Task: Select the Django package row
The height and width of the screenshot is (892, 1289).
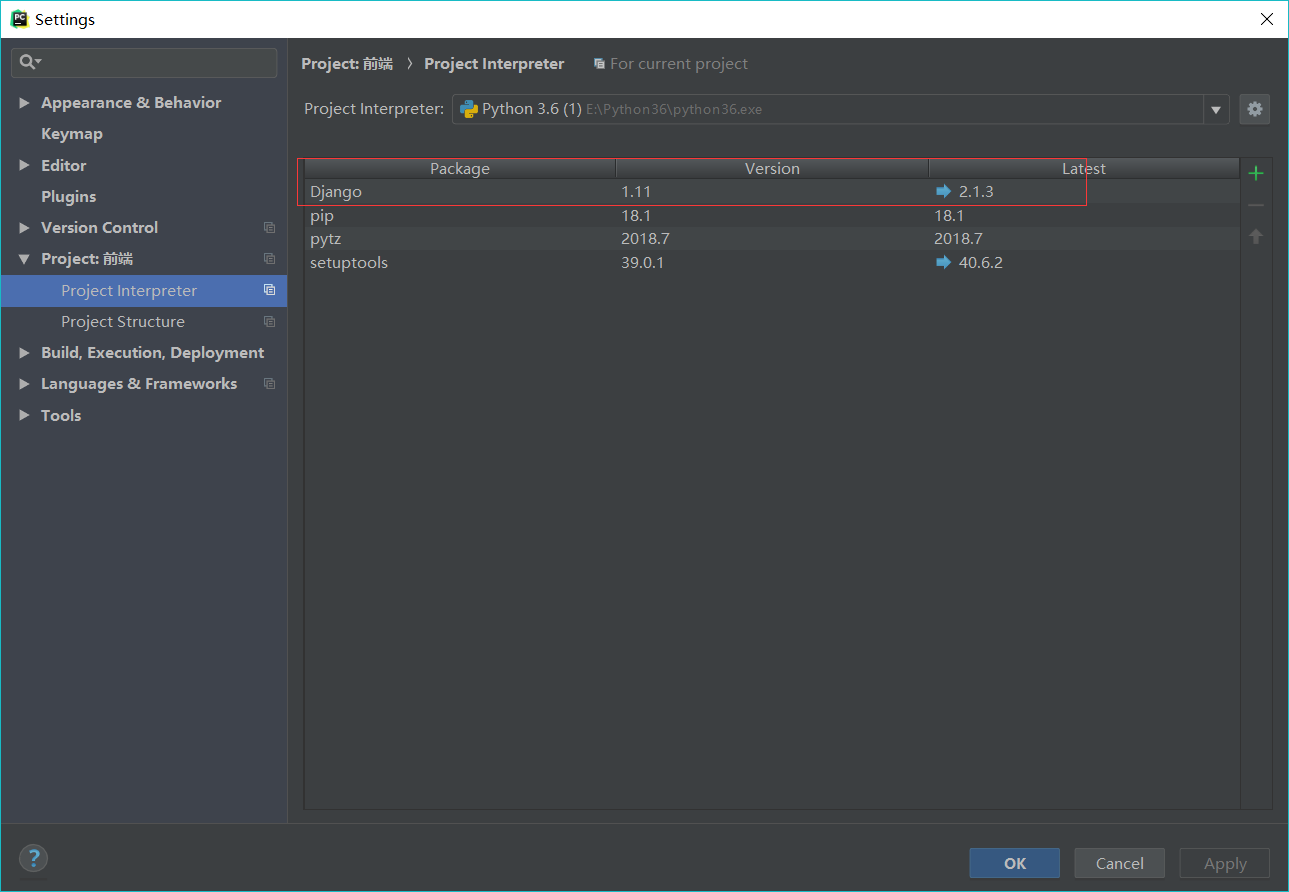Action: pos(772,191)
